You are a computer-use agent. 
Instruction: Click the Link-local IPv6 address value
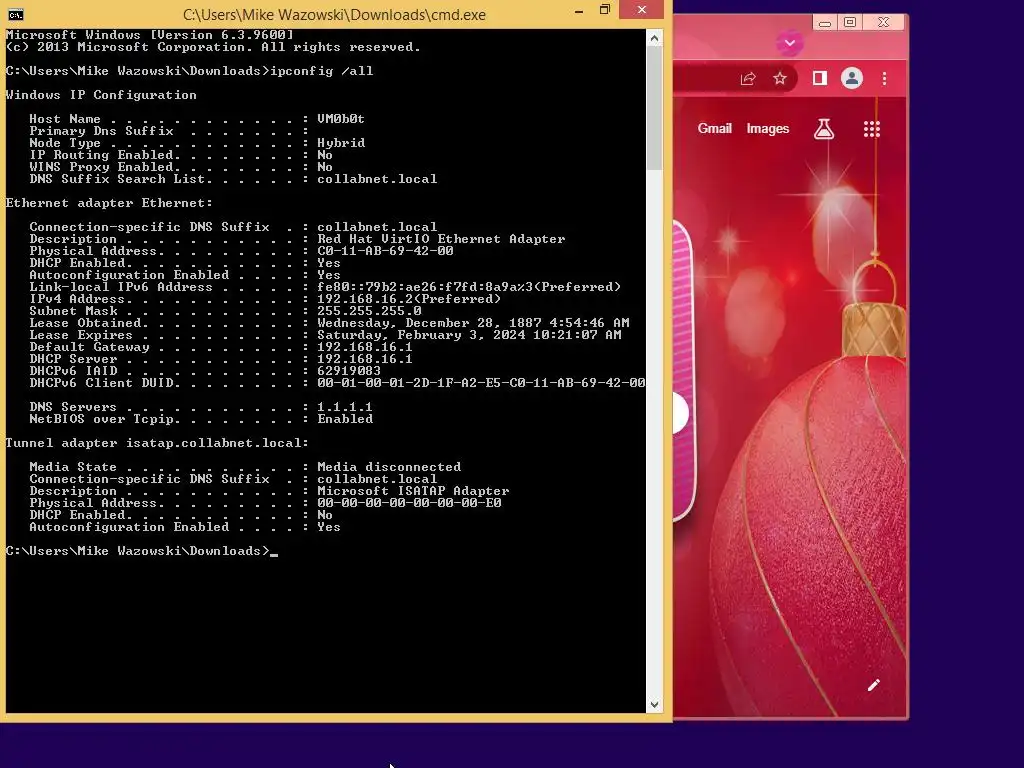point(469,287)
